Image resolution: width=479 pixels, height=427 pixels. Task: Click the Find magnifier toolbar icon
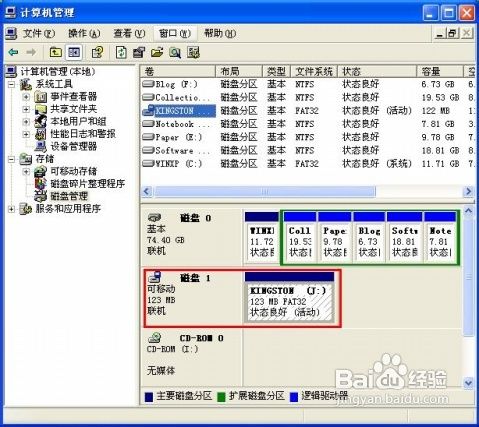(x=175, y=52)
